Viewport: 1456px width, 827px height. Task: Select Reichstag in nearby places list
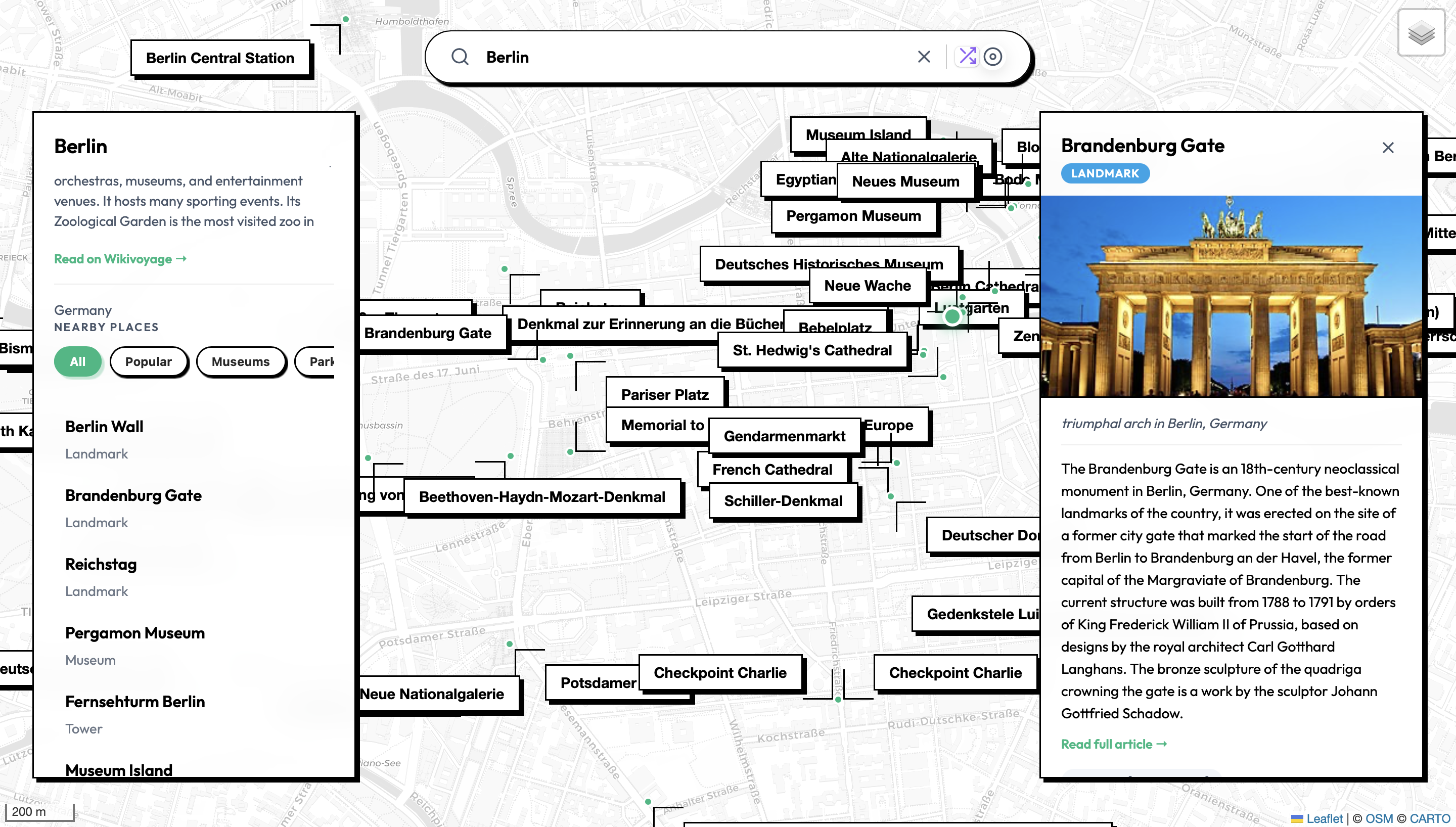tap(101, 565)
